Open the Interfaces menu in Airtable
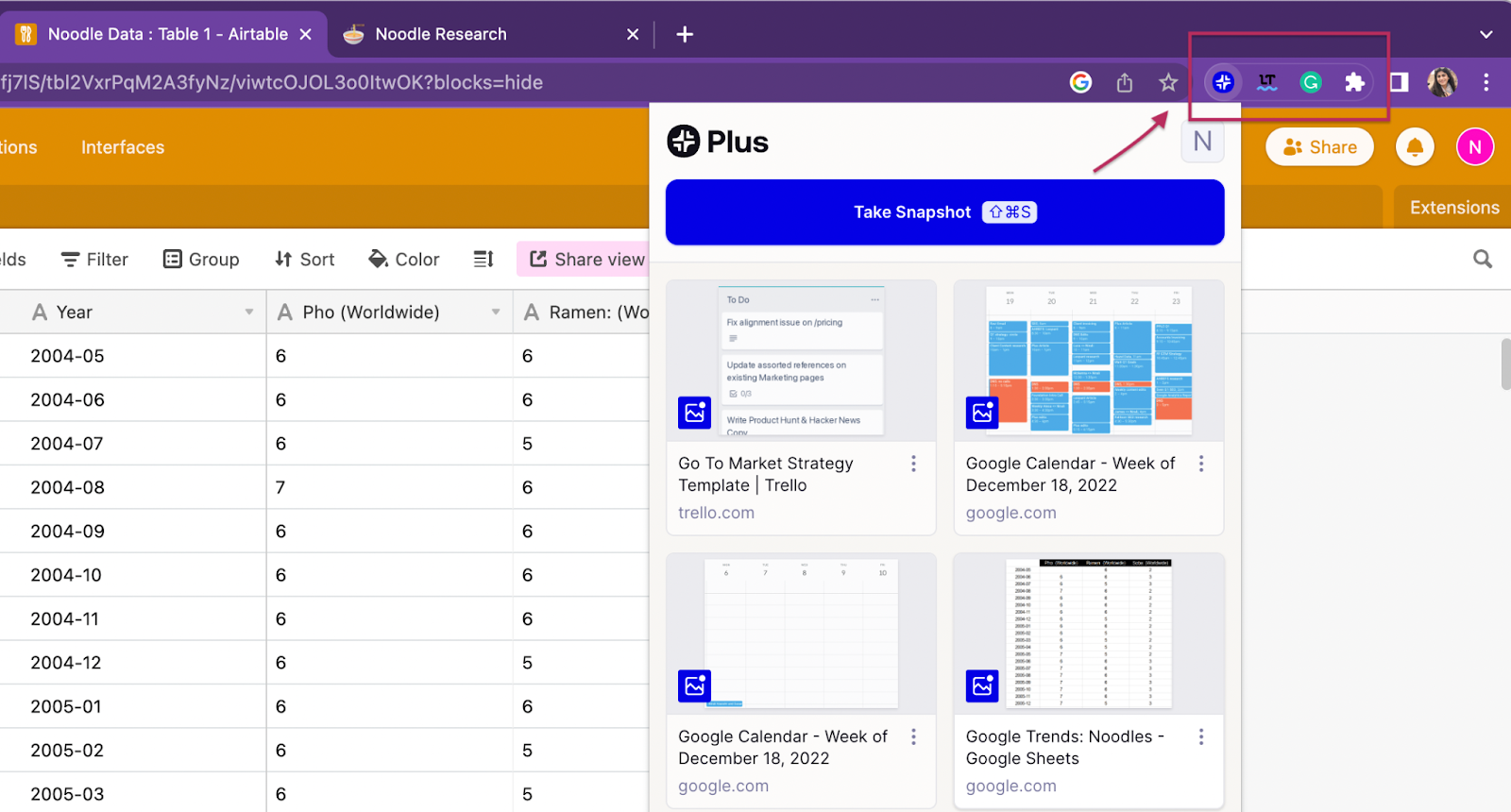Viewport: 1511px width, 812px height. (x=123, y=147)
